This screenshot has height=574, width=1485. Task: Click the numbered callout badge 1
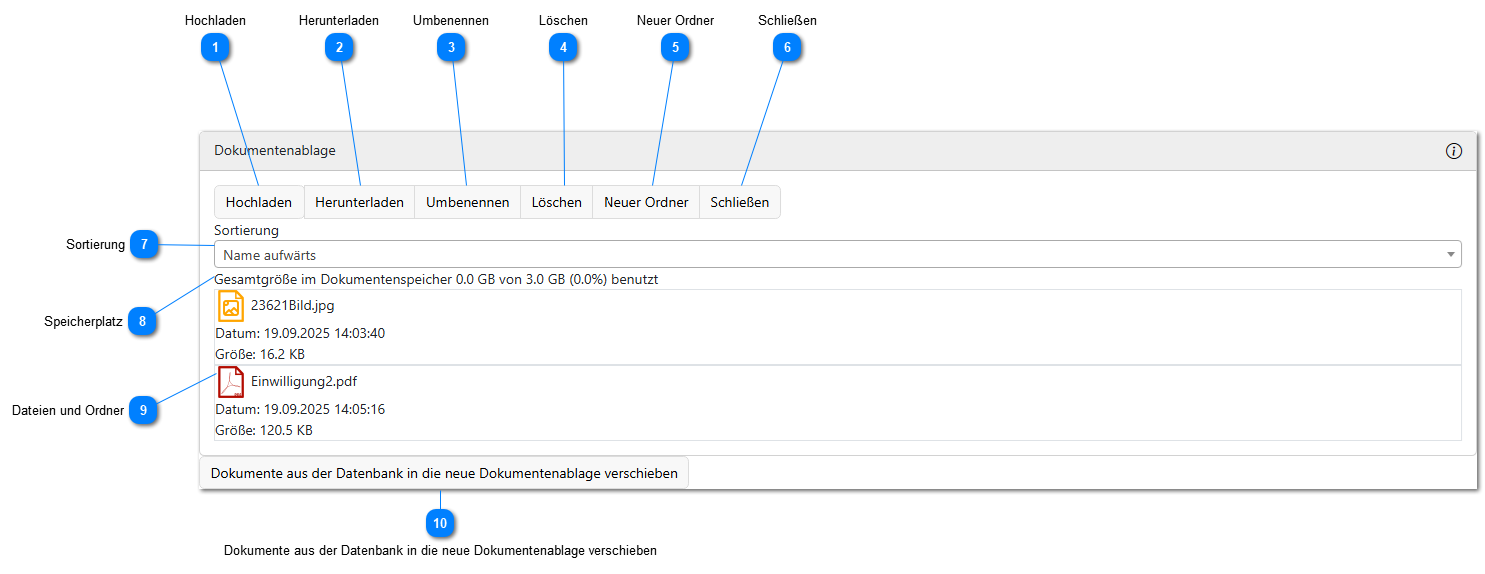tap(214, 47)
